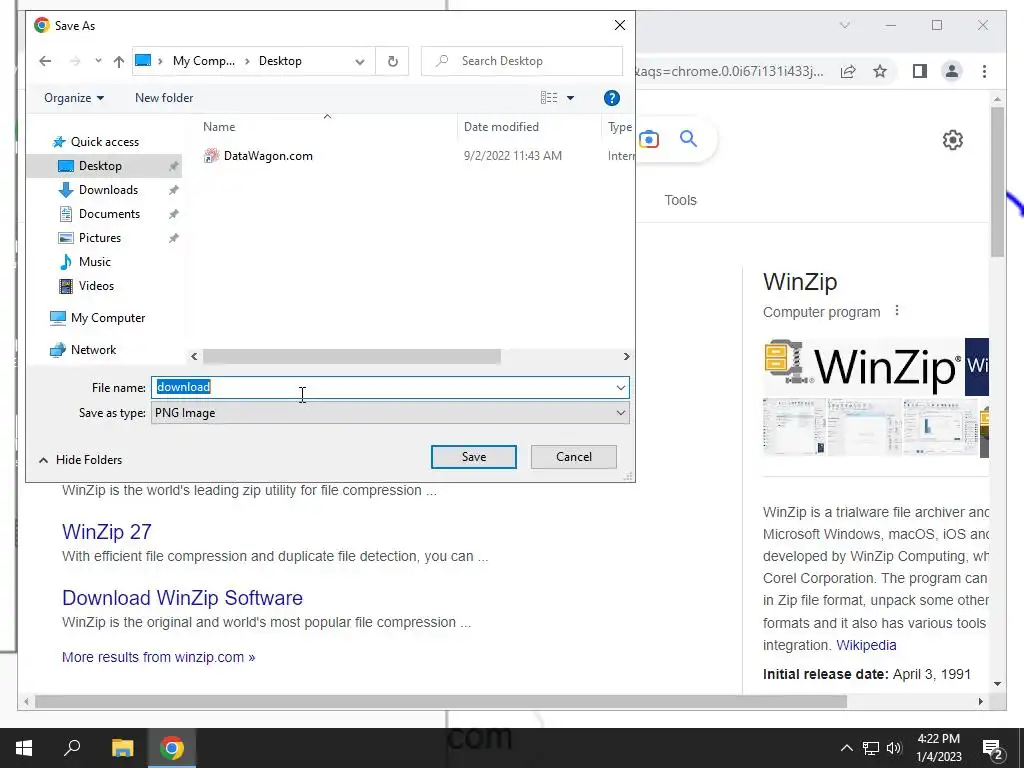Go back using the dialog back arrow
The image size is (1024, 768).
coord(45,61)
